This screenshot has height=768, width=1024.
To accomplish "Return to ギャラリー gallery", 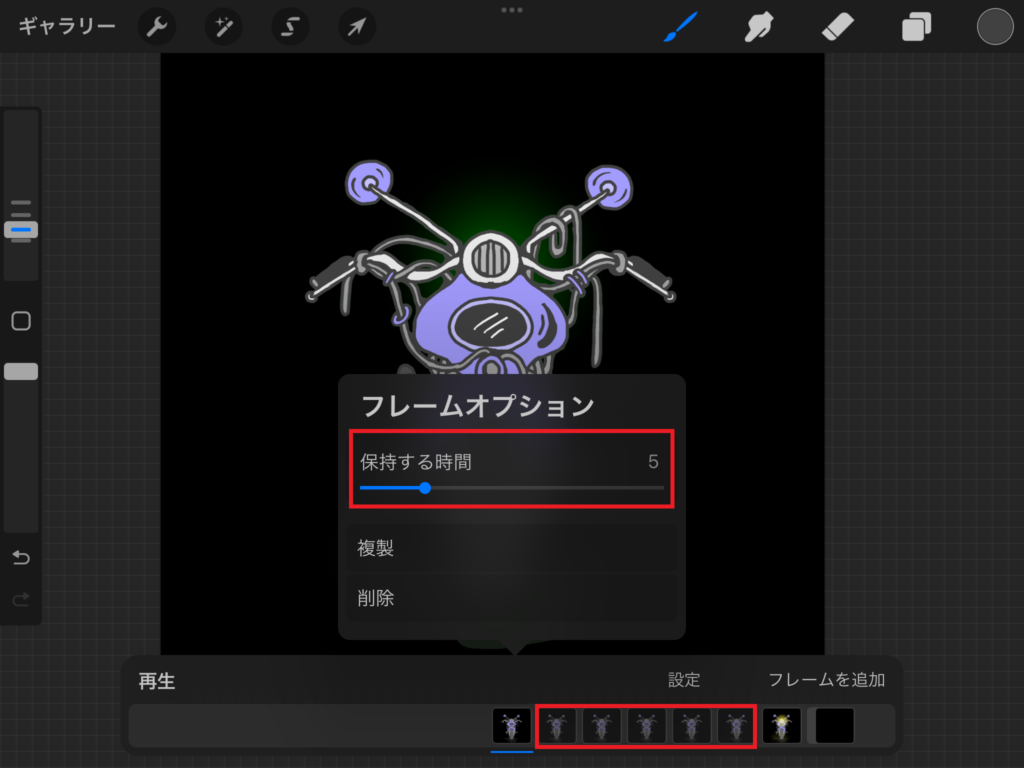I will tap(67, 27).
